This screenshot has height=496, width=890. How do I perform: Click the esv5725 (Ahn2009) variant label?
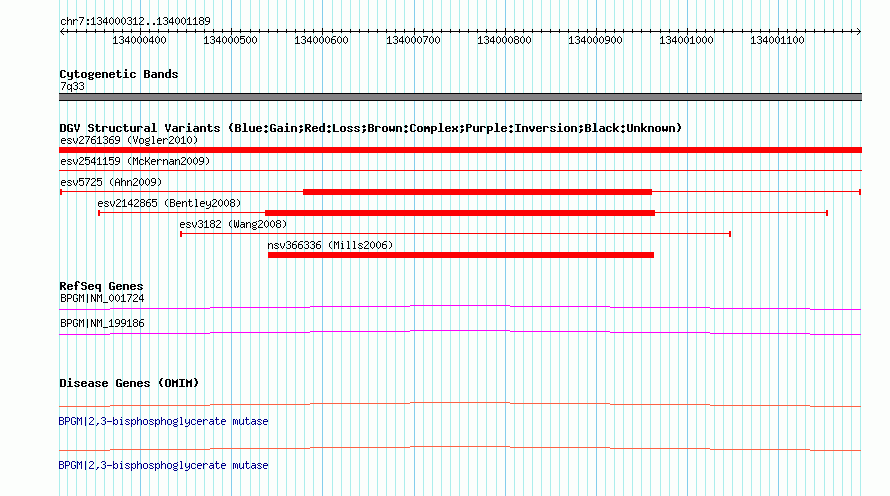[111, 182]
